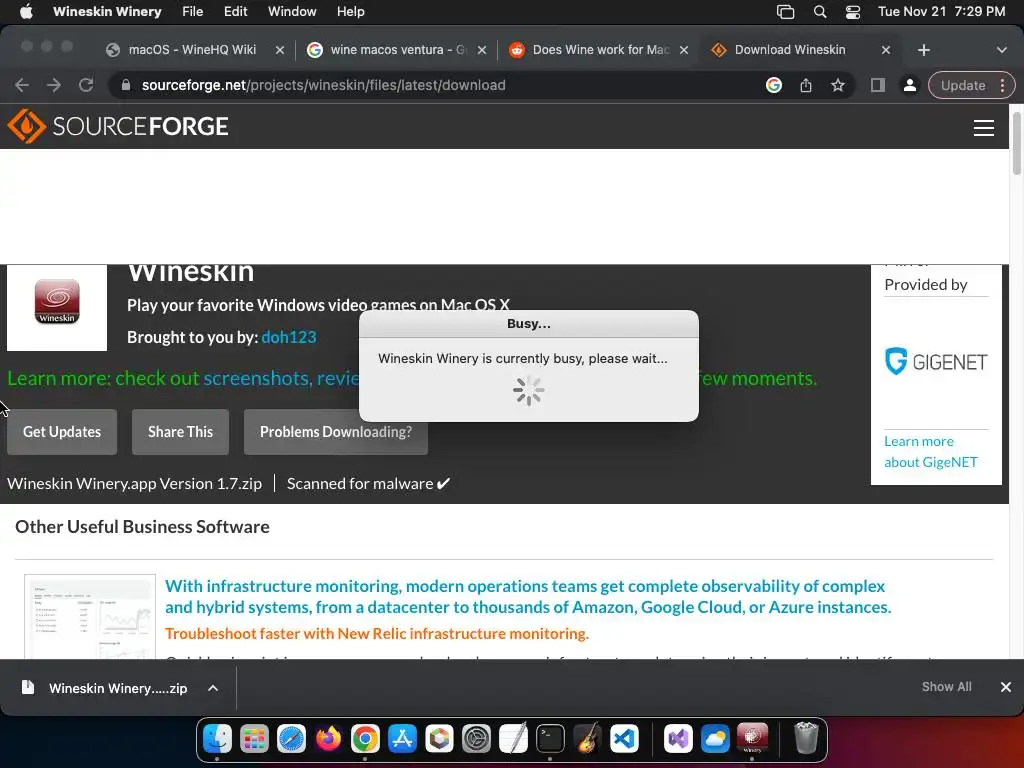Switch to wine macos ventura tab
The height and width of the screenshot is (768, 1024).
398,50
